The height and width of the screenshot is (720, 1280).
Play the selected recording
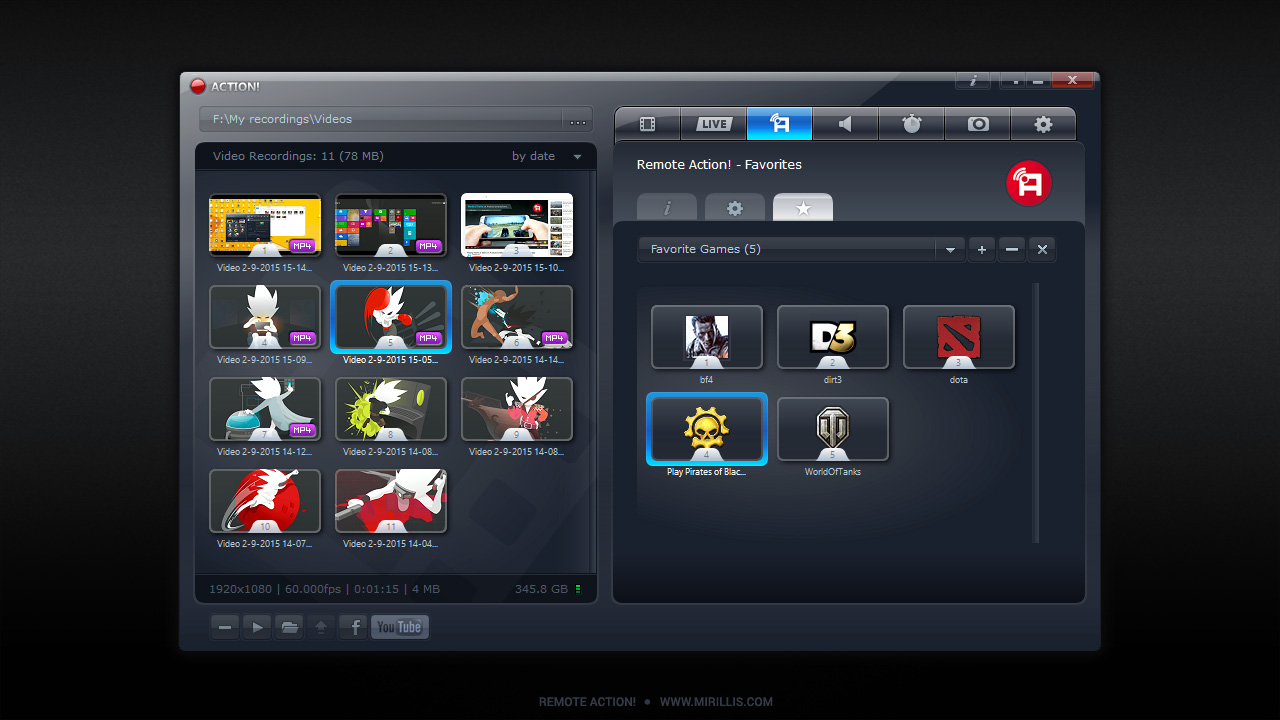click(257, 627)
